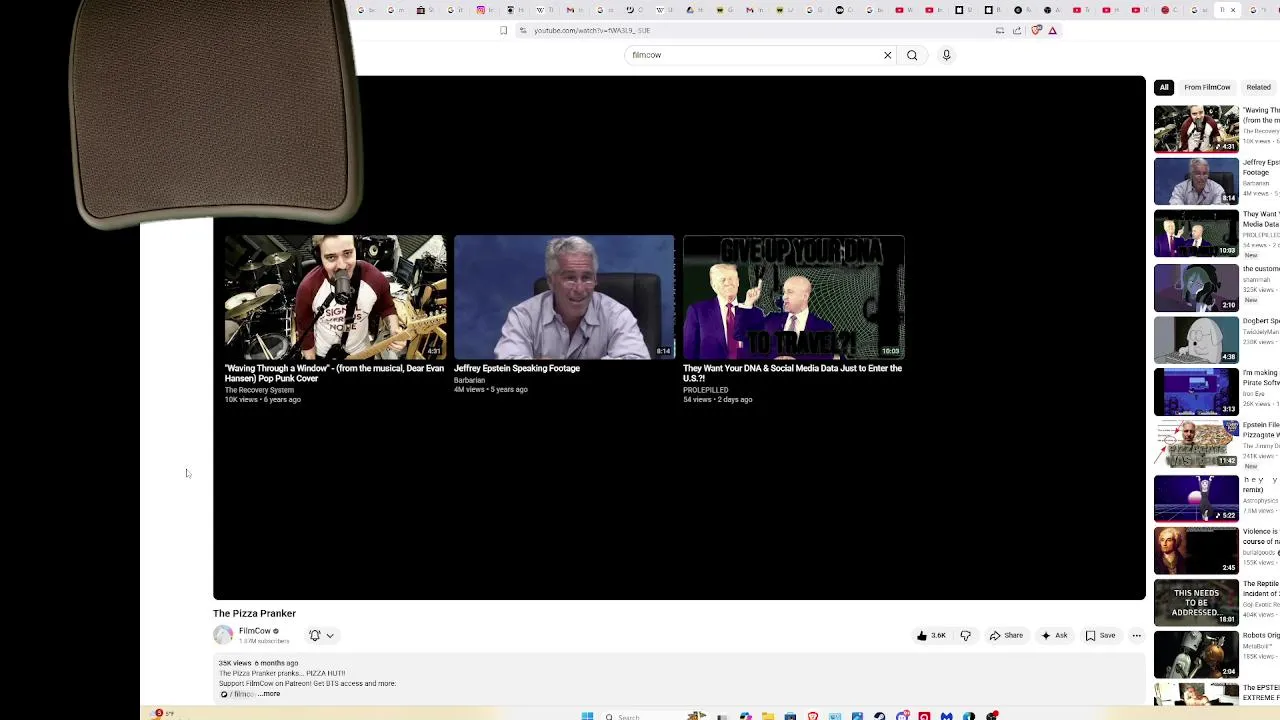Open notification bell dropdown for FilmCow
The height and width of the screenshot is (720, 1280).
pos(321,635)
